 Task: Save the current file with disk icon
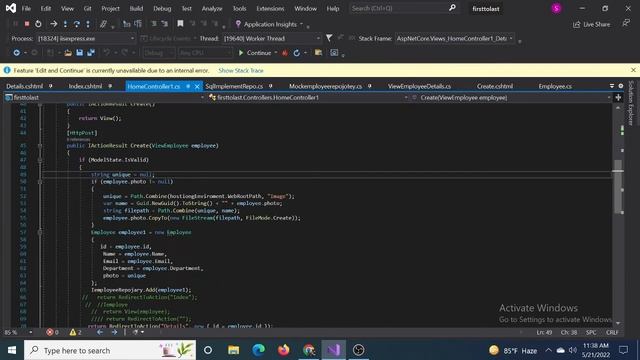pyautogui.click(x=80, y=53)
